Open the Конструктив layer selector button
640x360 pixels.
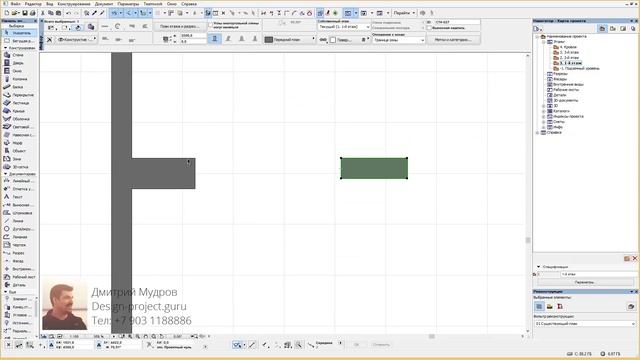[x=76, y=40]
